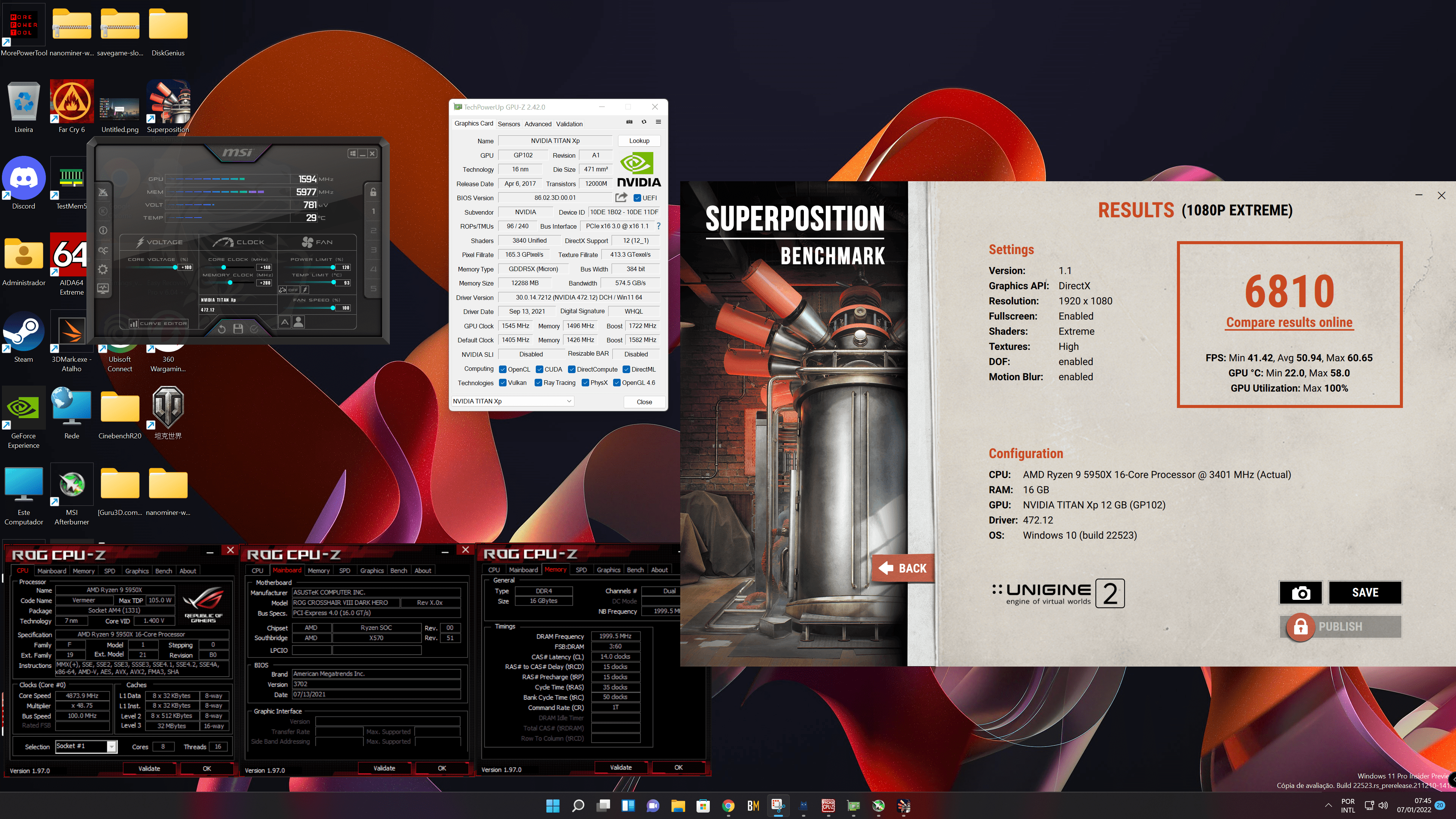
Task: Click the GPU-Z refresh icon
Action: pyautogui.click(x=644, y=122)
